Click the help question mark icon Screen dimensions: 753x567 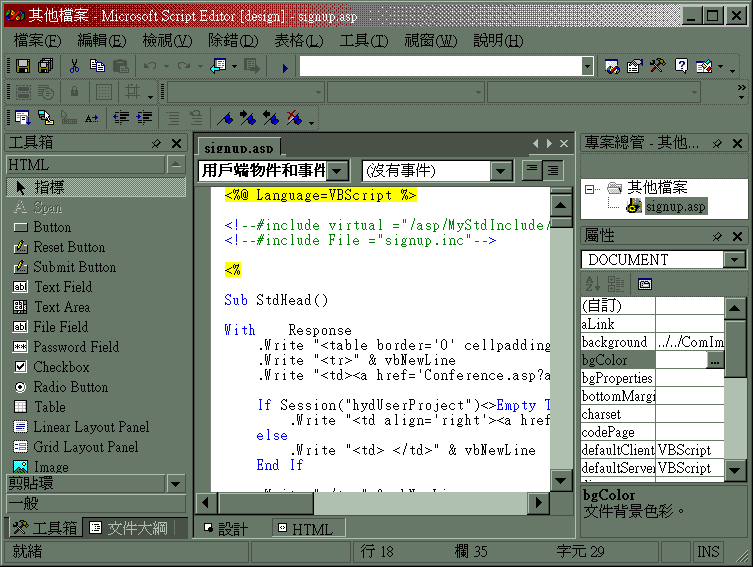pos(681,66)
